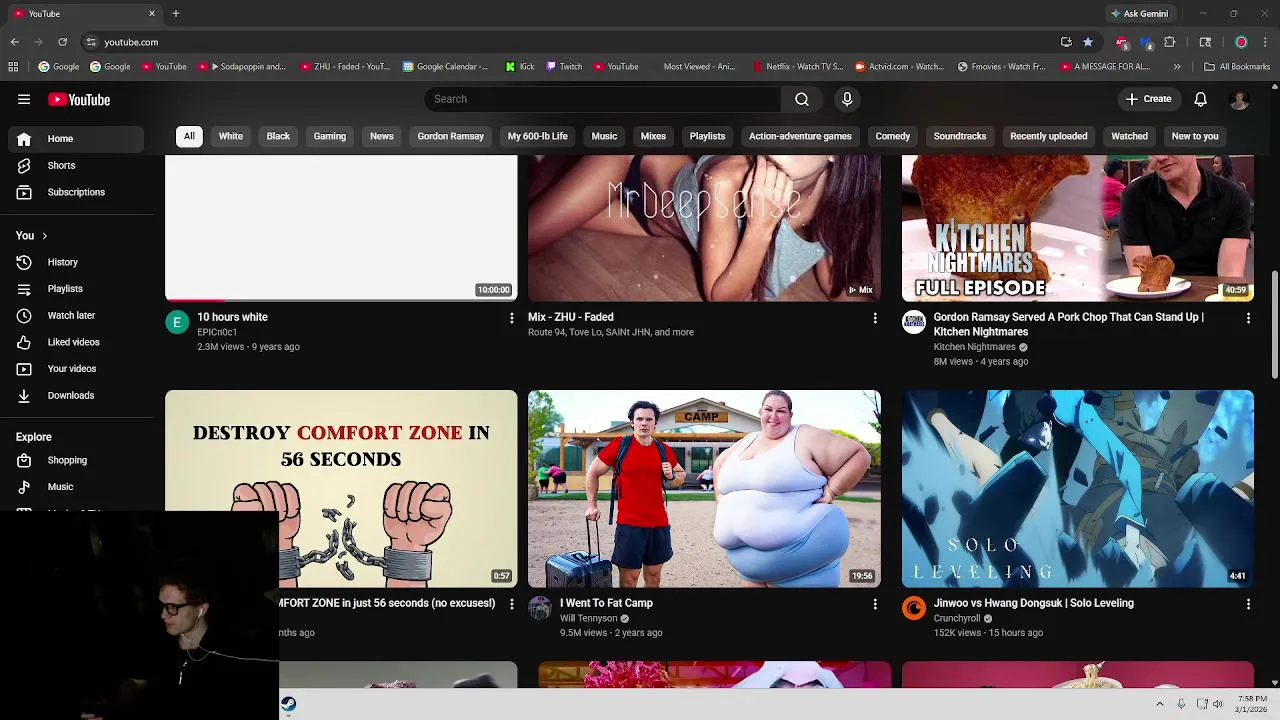Click the Ask Gemini button

[x=1138, y=14]
